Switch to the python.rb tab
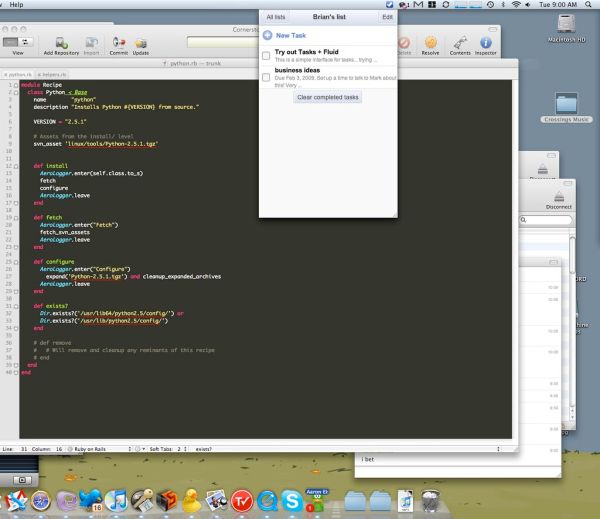Screen dimensions: 600x519 (x=18, y=74)
